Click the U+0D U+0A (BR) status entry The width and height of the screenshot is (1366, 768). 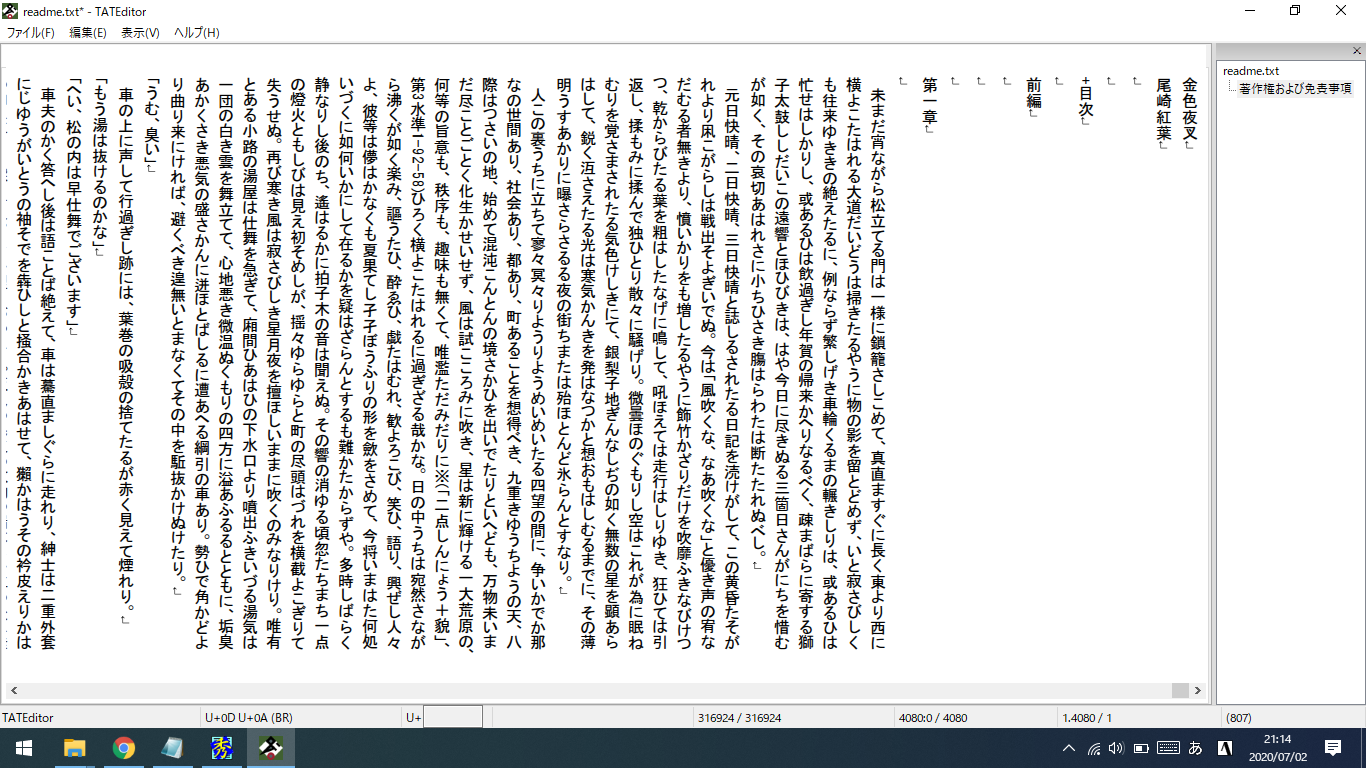click(x=249, y=718)
